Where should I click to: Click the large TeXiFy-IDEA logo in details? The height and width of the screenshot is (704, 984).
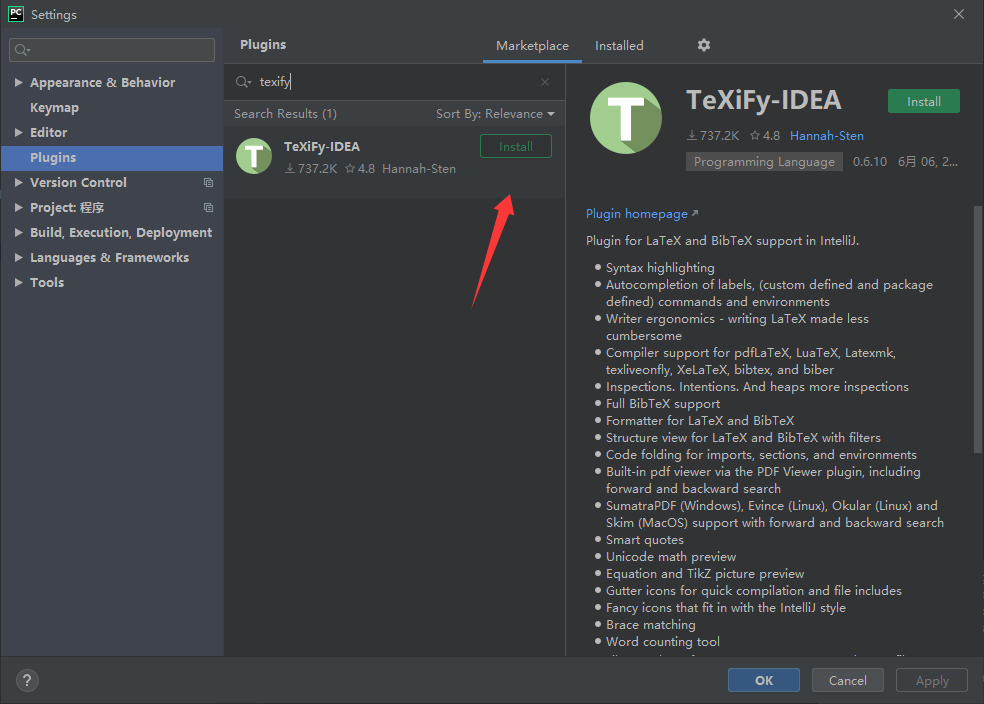coord(626,118)
